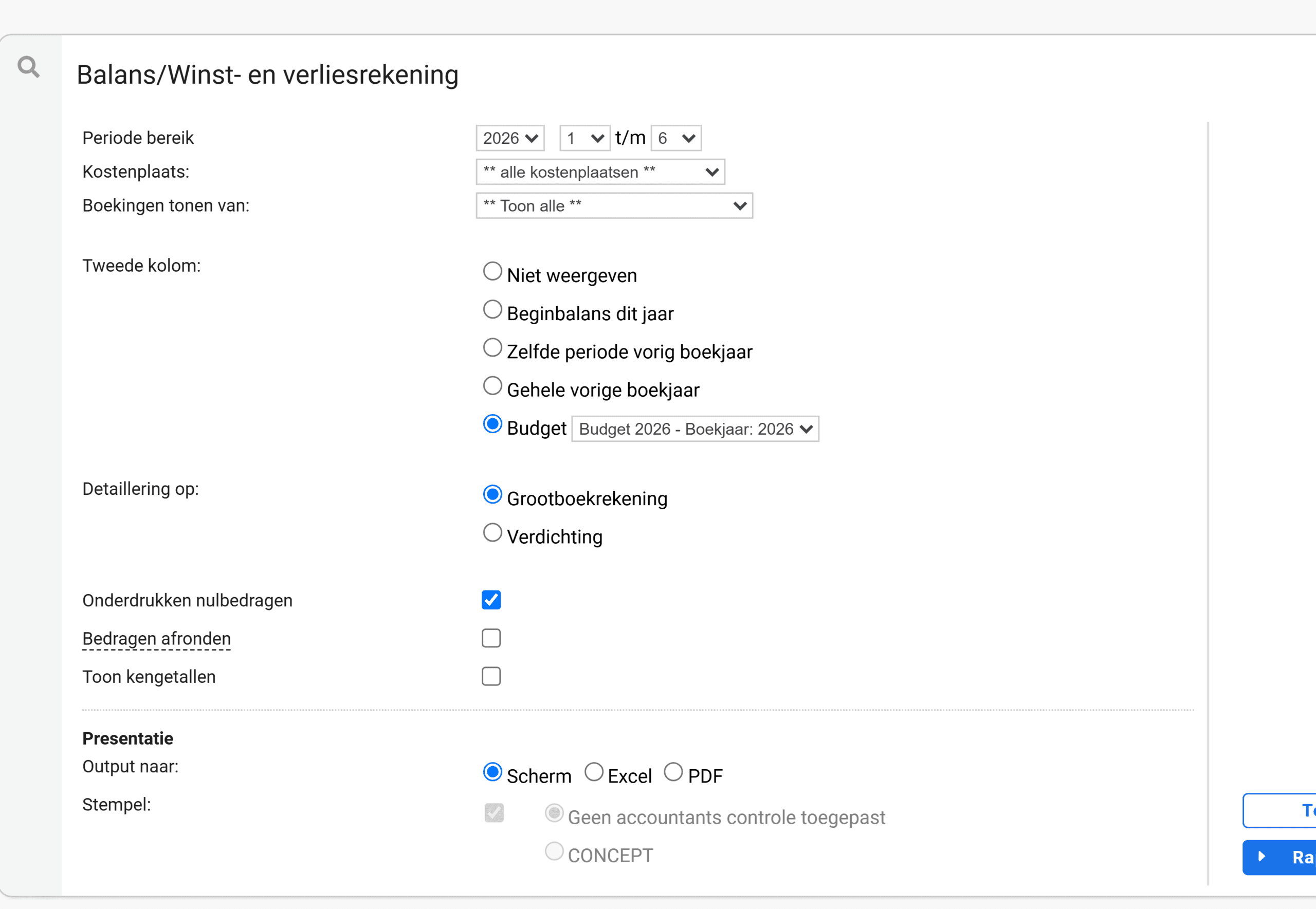Select Grootboekrekening detail level
1316x909 pixels.
pyautogui.click(x=492, y=494)
